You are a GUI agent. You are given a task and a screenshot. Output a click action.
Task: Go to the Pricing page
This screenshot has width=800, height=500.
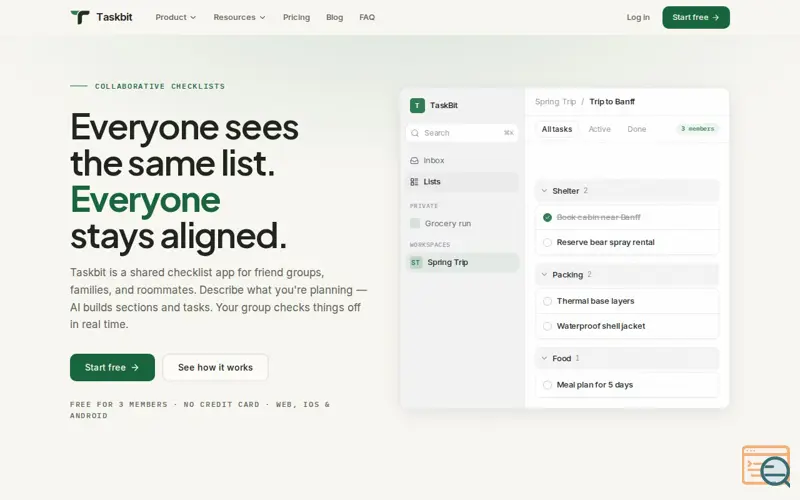[296, 17]
